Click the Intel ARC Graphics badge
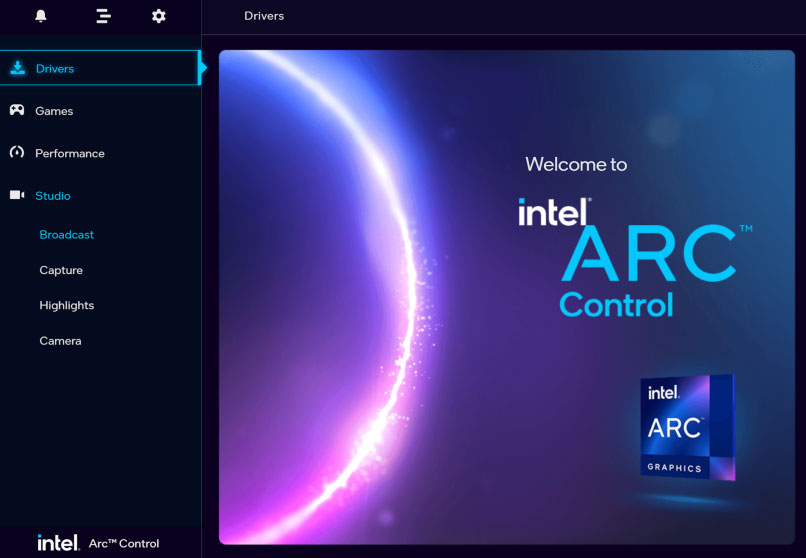Screen dimensions: 806x558 click(688, 427)
